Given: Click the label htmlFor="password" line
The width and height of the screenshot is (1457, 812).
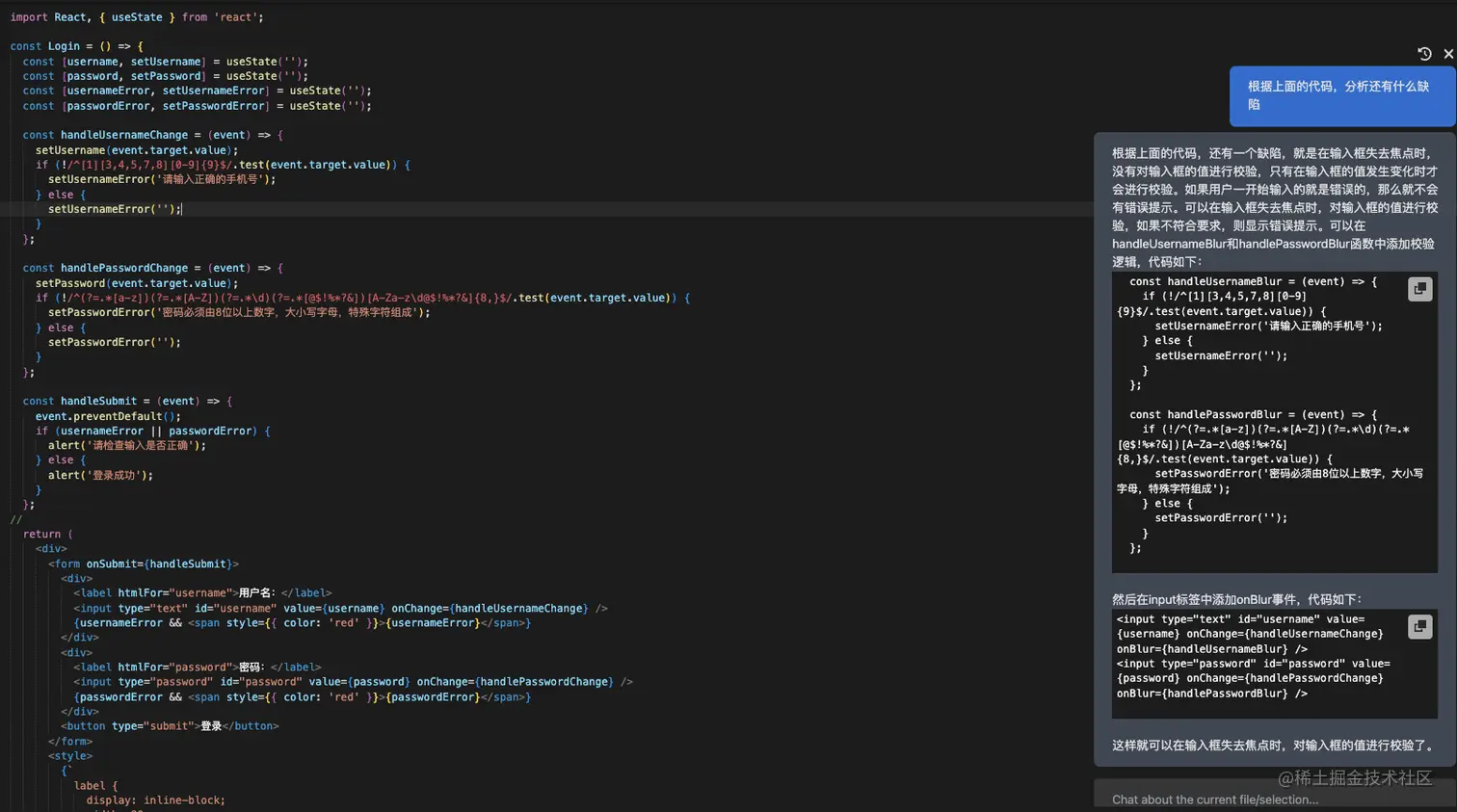Looking at the screenshot, I should point(198,667).
